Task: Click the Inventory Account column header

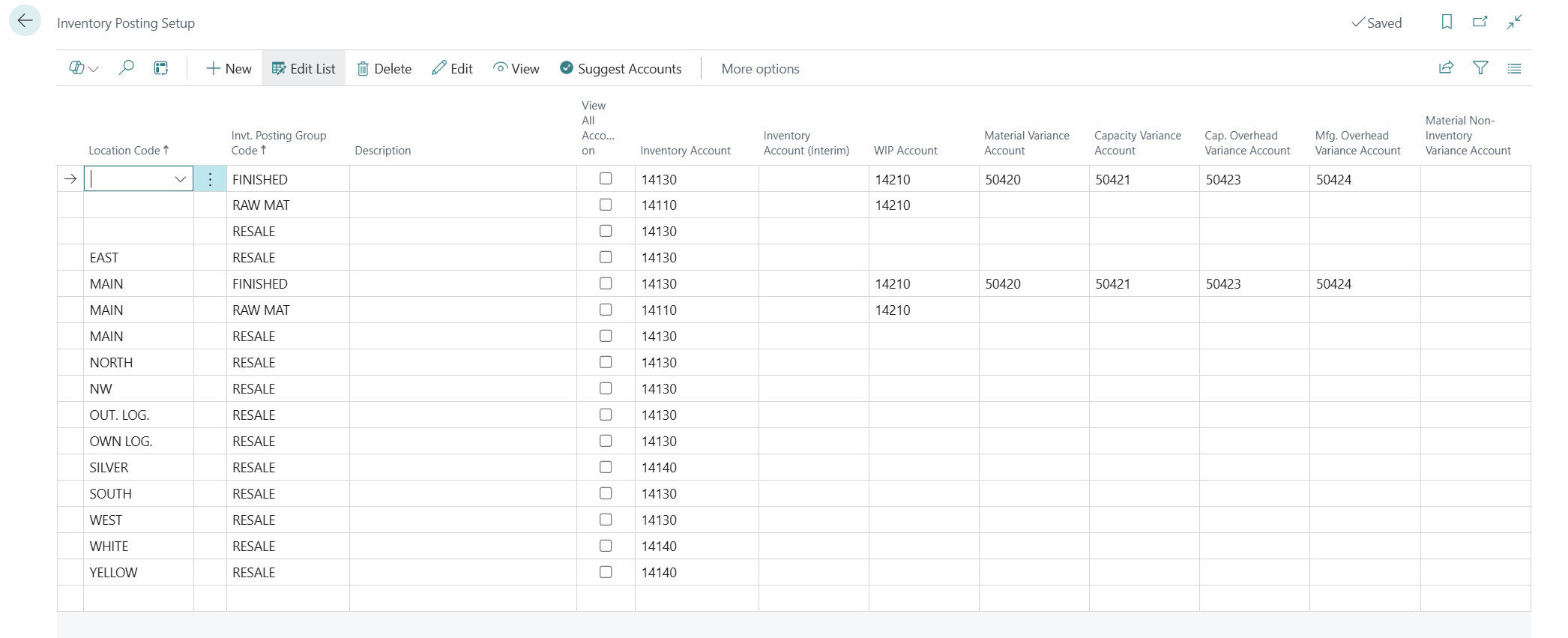Action: pyautogui.click(x=685, y=150)
